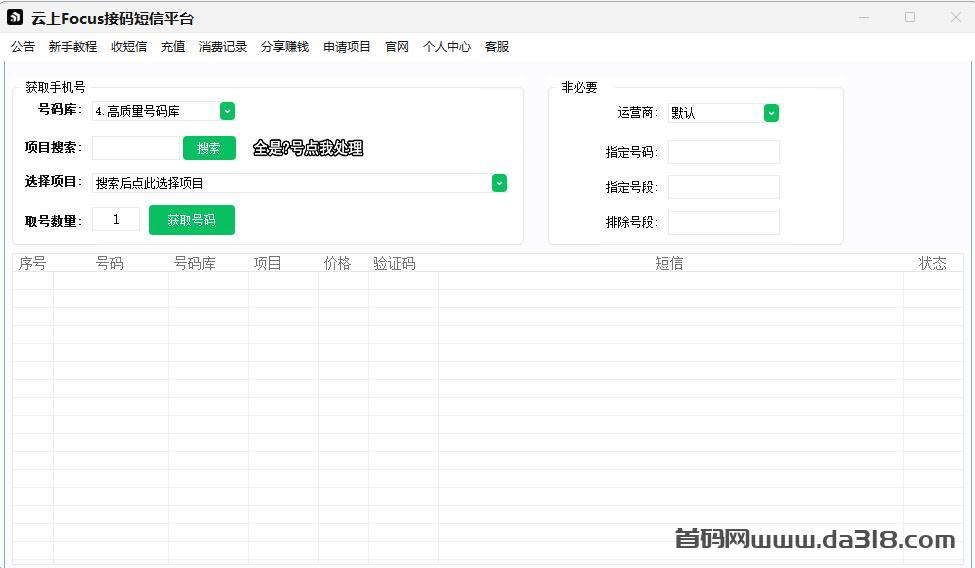Click the app logo icon in title bar
This screenshot has height=568, width=975.
[15, 17]
